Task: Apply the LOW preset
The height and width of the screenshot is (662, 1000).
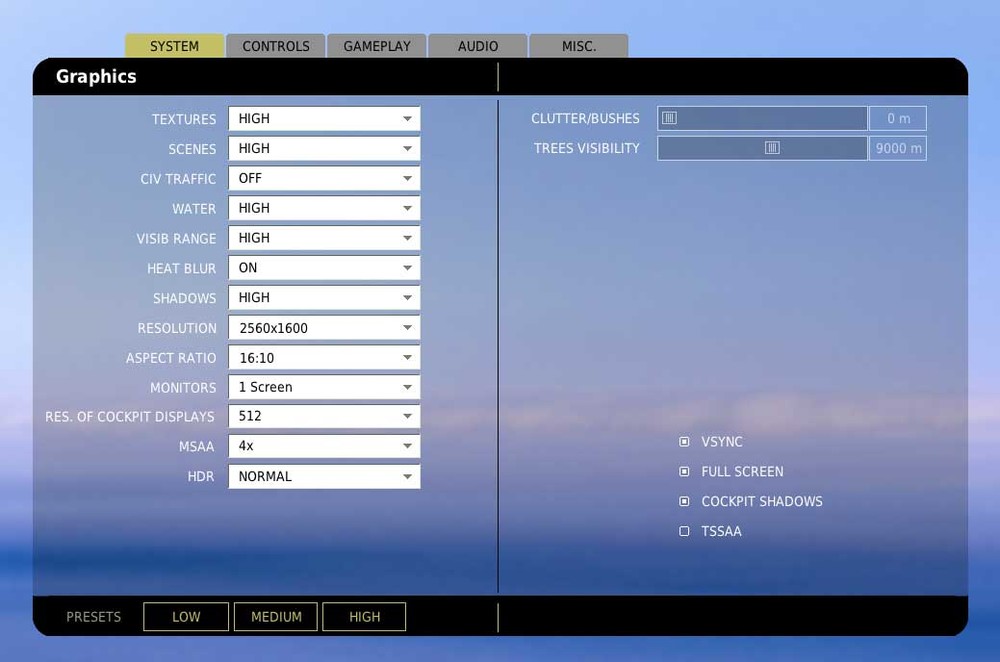Action: tap(186, 617)
